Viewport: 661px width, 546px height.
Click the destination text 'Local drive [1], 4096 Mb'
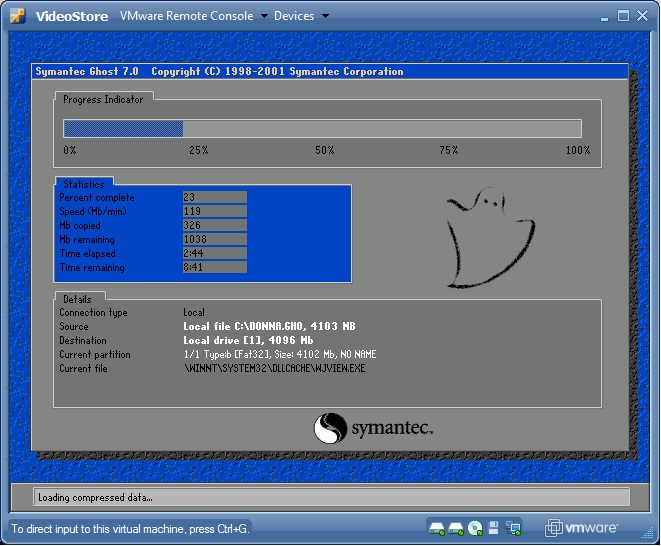(x=248, y=340)
